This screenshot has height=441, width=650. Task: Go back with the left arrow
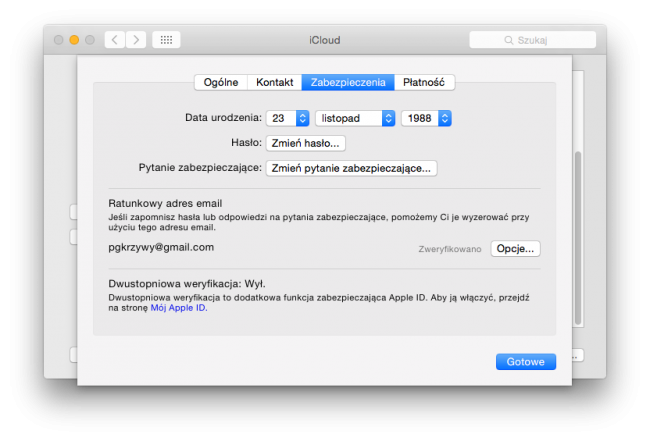(x=115, y=40)
